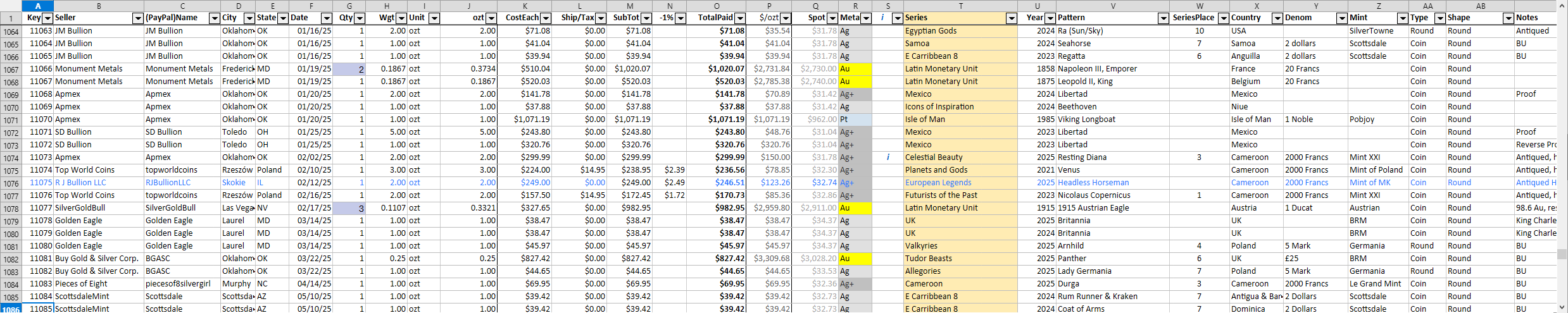Select the 'Napoleon III, Emporer' pattern cell
Viewport: 1568px width, 313px height.
[1113, 69]
